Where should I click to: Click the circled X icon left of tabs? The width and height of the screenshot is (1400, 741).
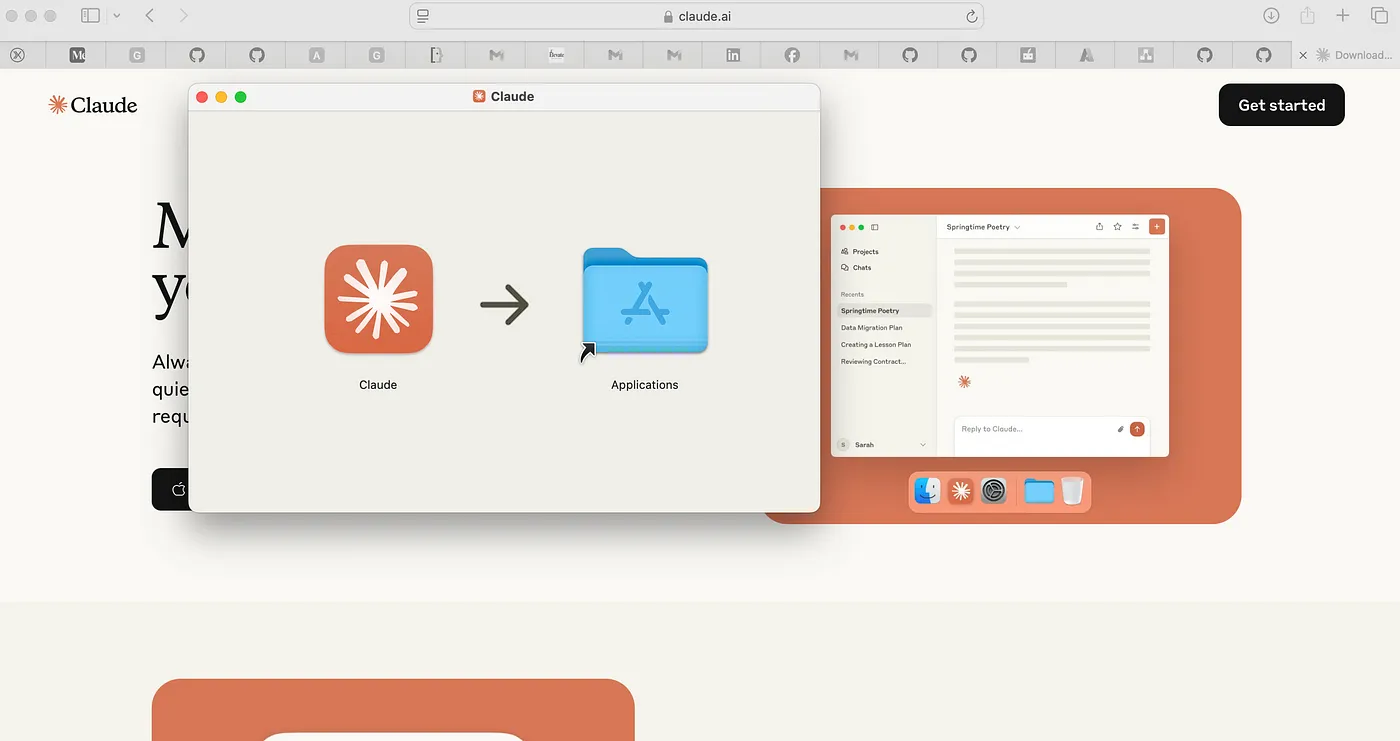pyautogui.click(x=17, y=55)
